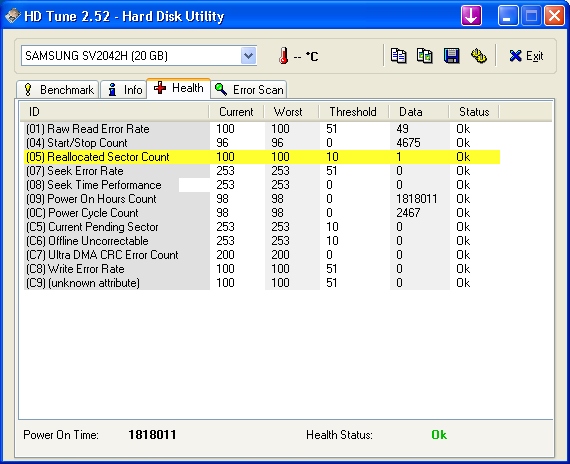Viewport: 570px width, 464px height.
Task: Click the Health Status label
Action: (x=339, y=435)
